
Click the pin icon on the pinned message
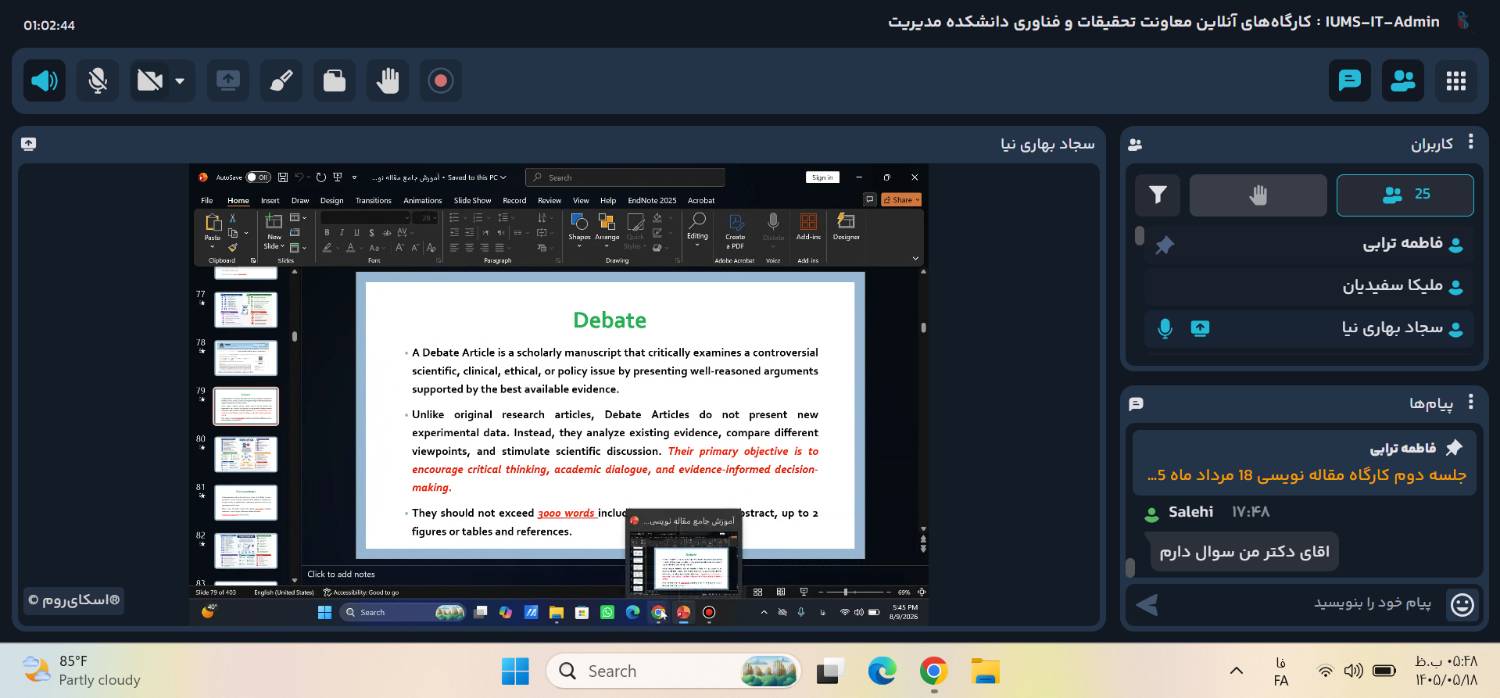click(1454, 448)
